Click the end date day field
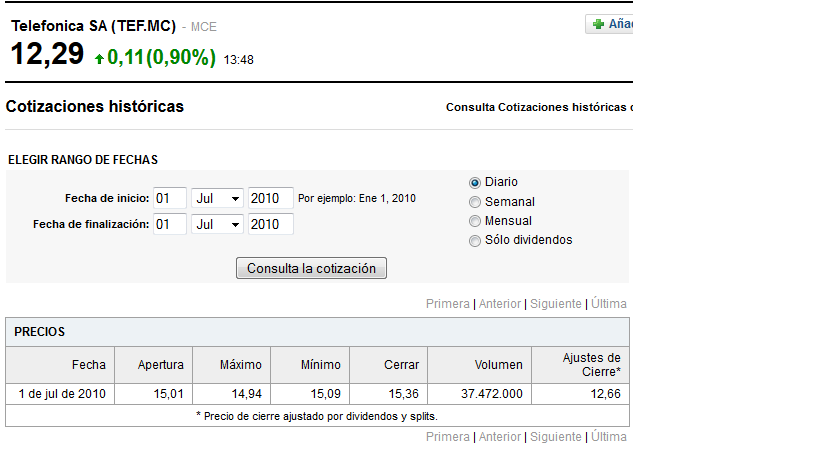This screenshot has height=460, width=819. [x=170, y=225]
